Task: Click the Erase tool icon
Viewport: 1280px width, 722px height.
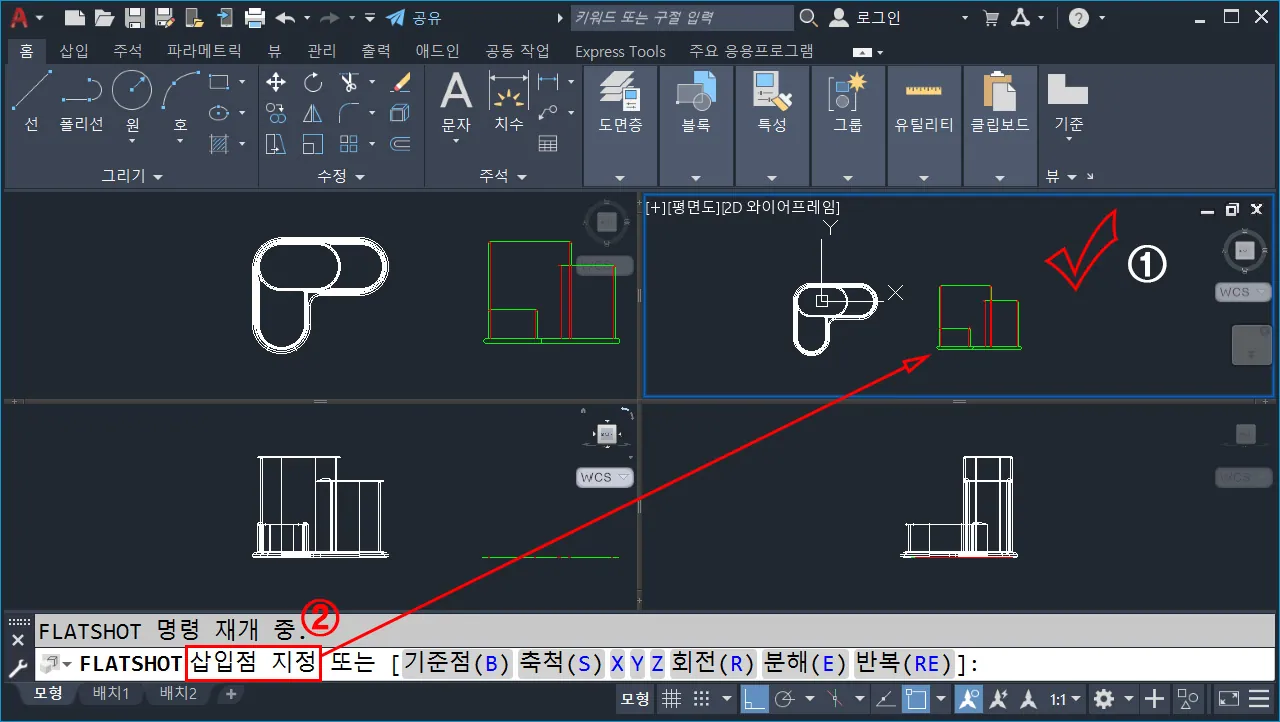Action: [400, 82]
